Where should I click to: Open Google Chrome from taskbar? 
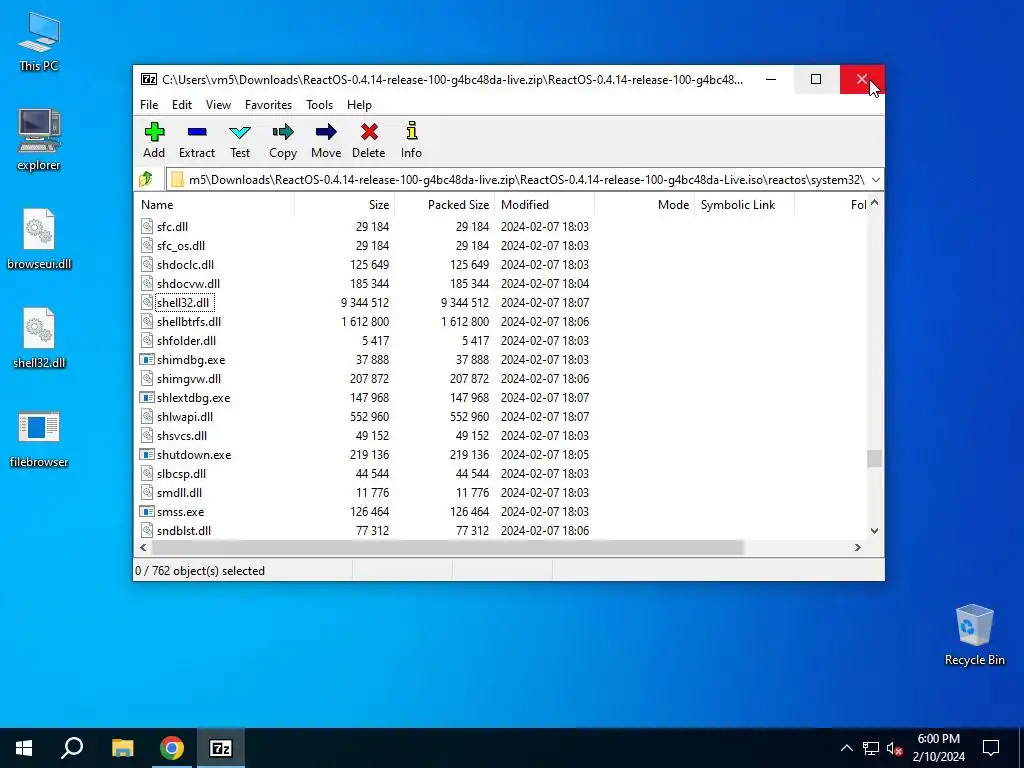(172, 748)
